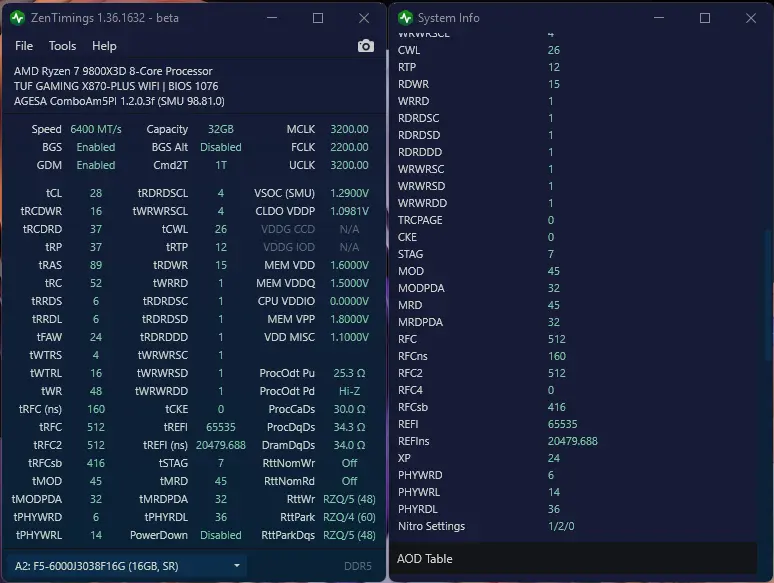Click the camera screenshot icon
Image resolution: width=774 pixels, height=583 pixels.
point(365,46)
